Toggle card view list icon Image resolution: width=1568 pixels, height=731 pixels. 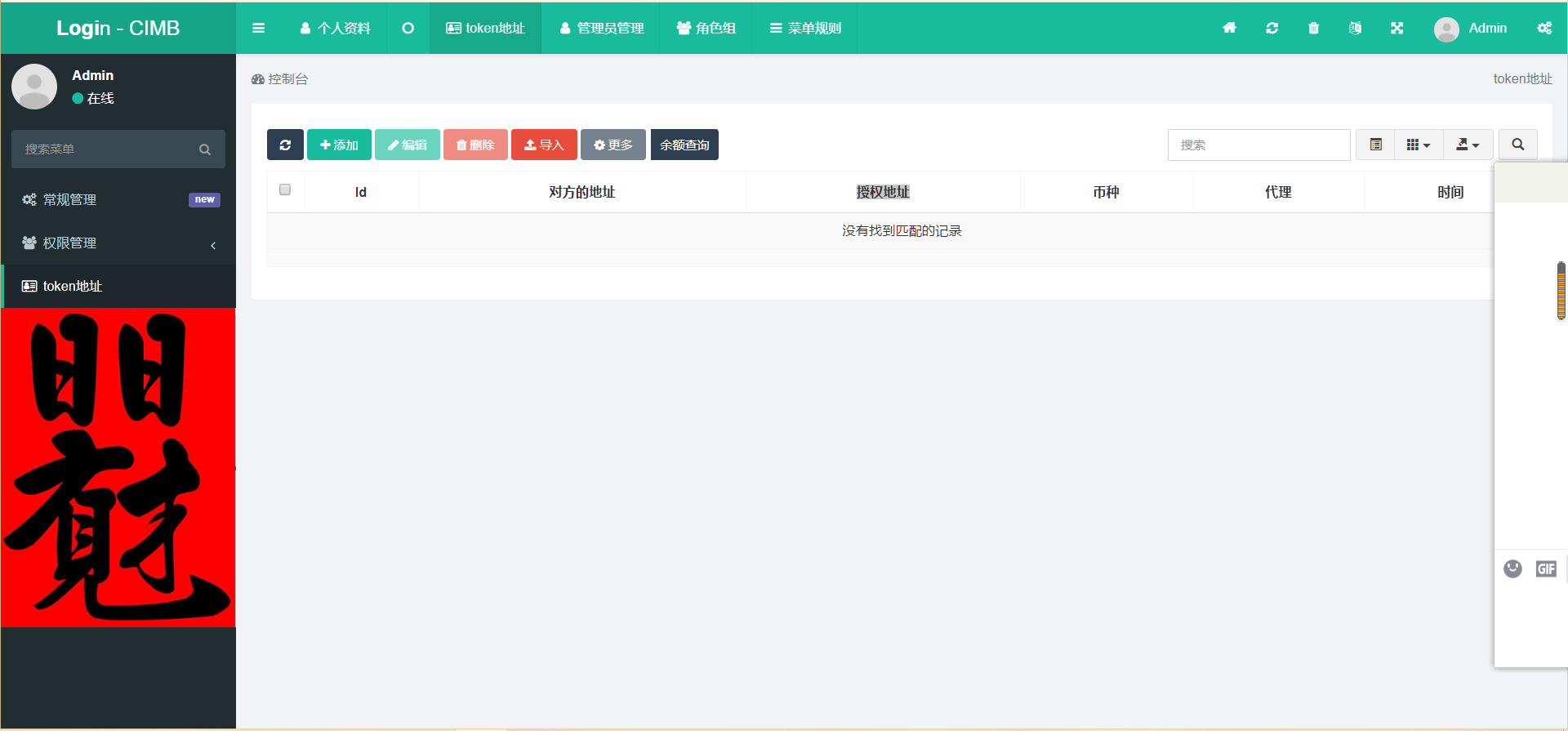tap(1375, 145)
